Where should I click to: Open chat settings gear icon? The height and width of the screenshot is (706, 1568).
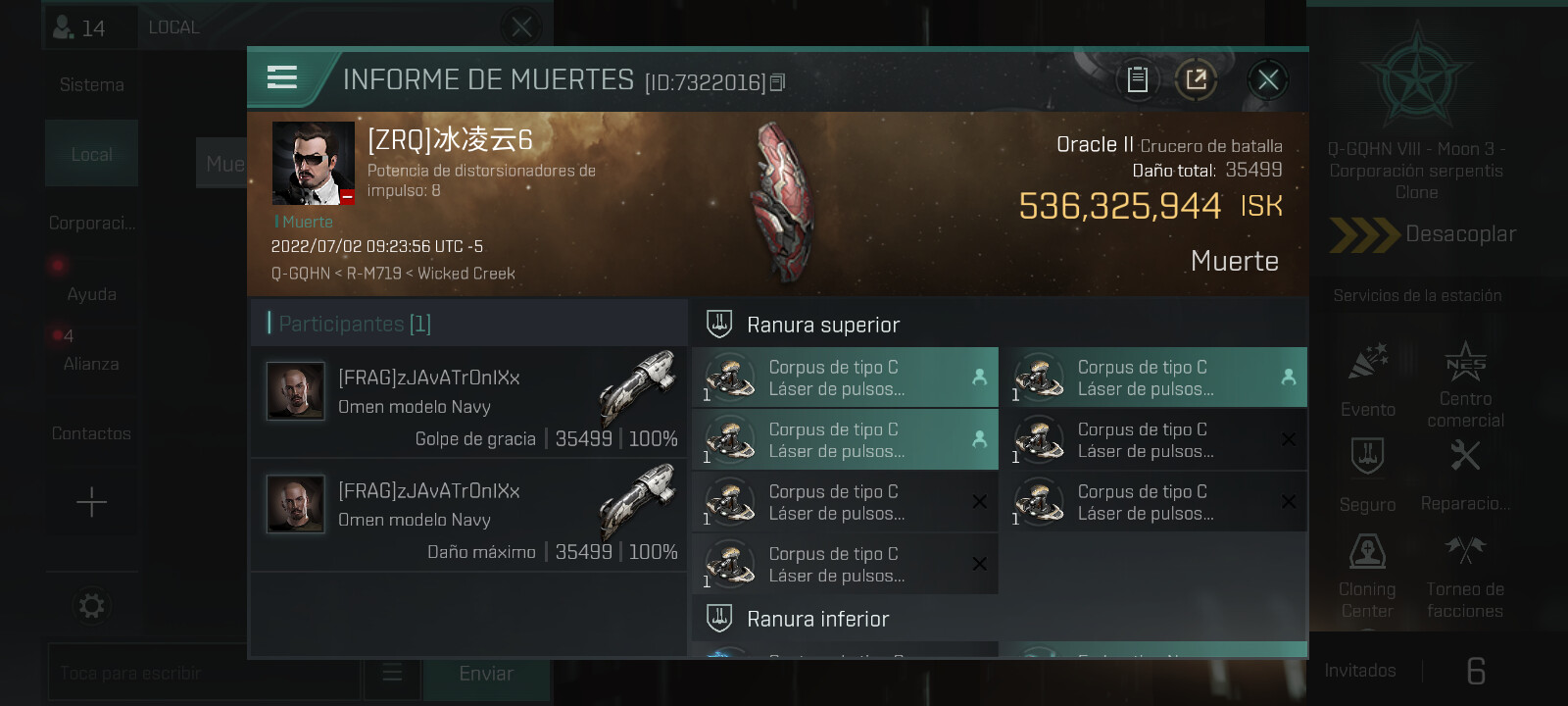[91, 606]
